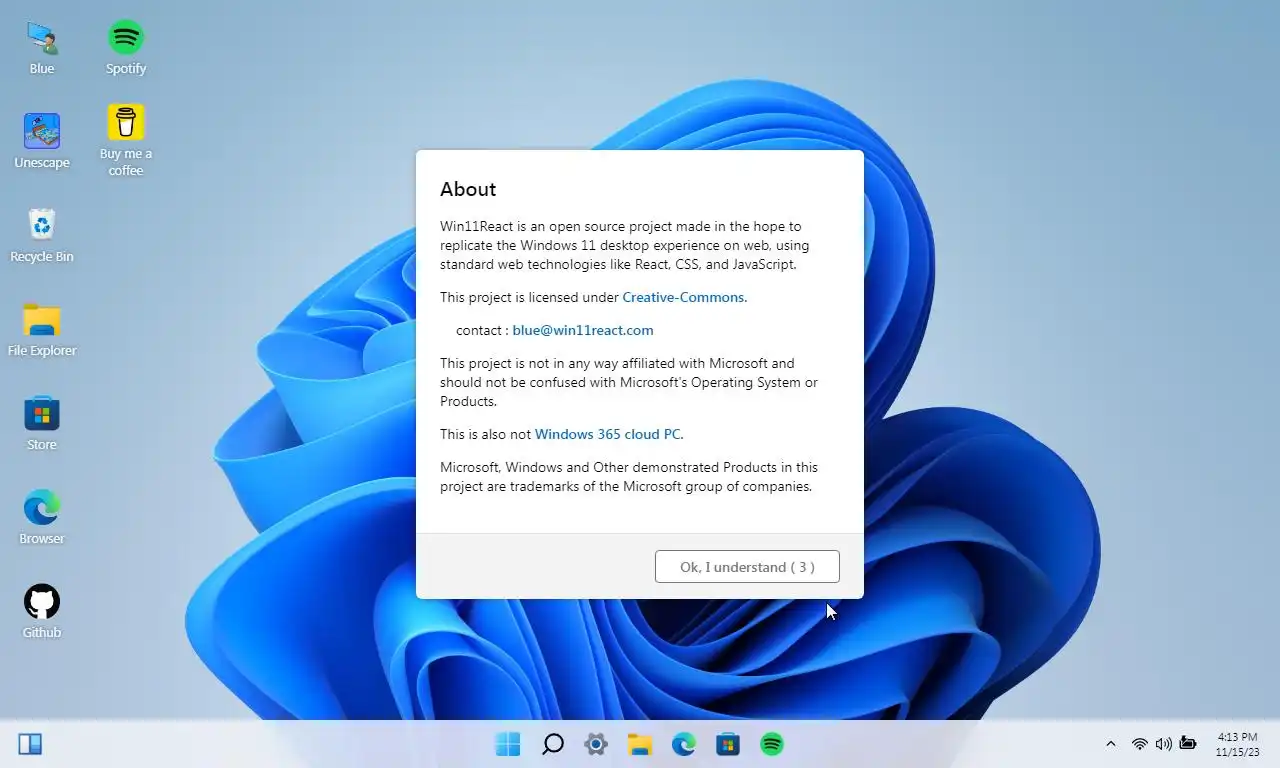
Task: Open the Browser desktop shortcut
Action: point(42,517)
